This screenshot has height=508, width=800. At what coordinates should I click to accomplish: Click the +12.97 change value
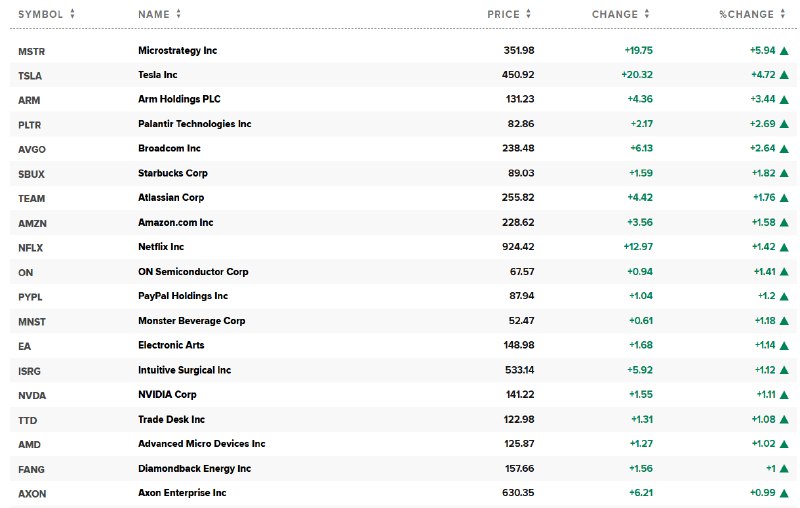tap(638, 246)
